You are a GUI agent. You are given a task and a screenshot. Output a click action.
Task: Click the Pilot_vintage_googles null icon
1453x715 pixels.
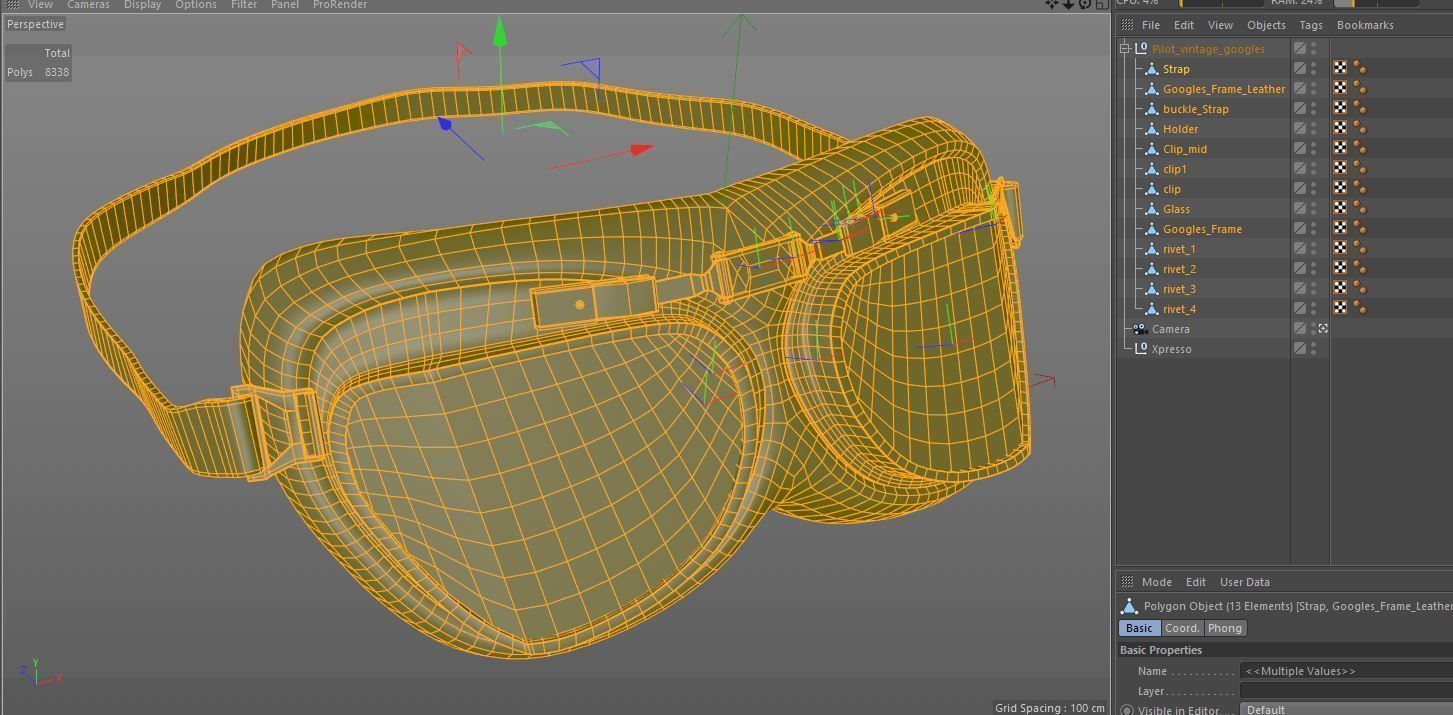click(x=1143, y=48)
